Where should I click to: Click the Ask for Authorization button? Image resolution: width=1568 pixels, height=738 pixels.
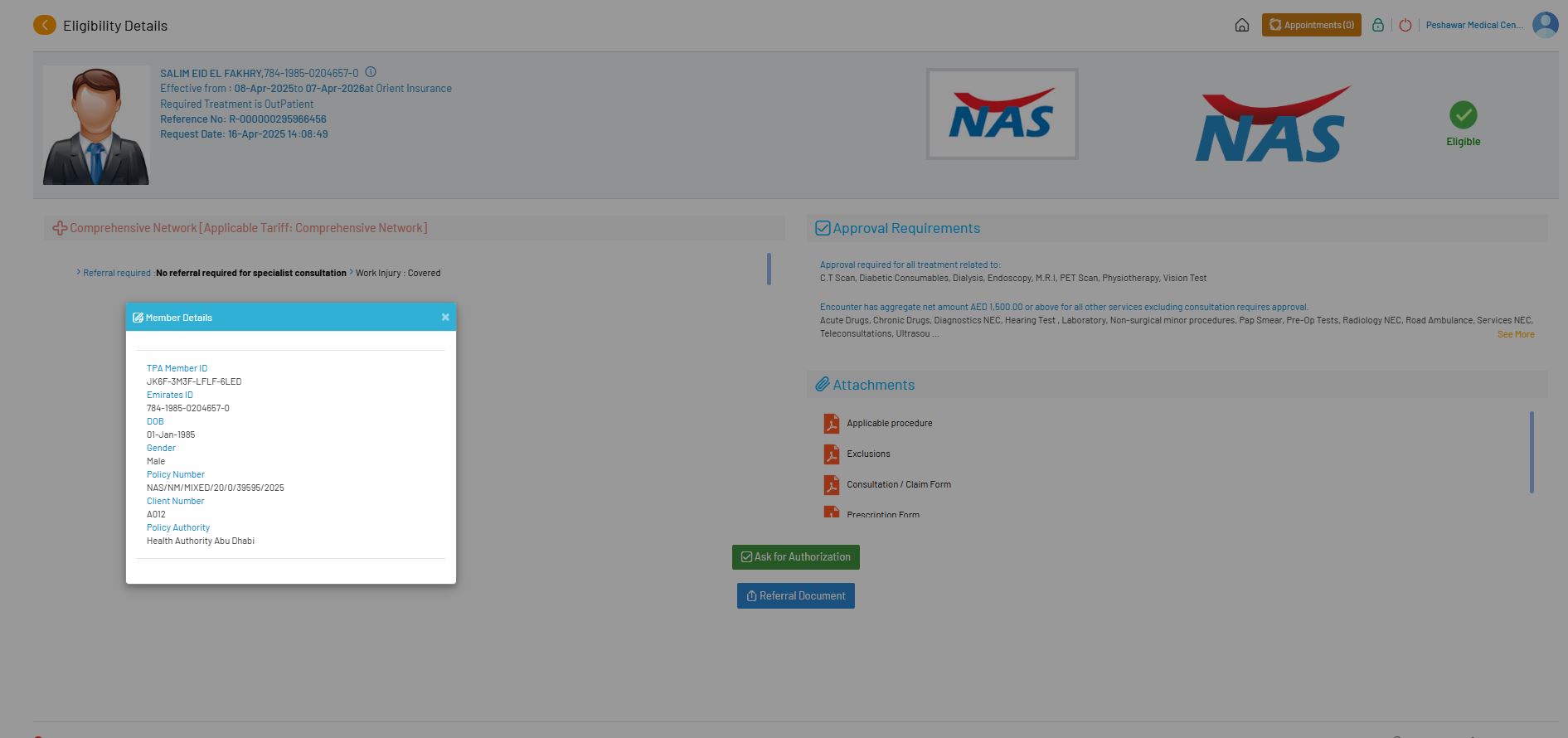tap(796, 557)
